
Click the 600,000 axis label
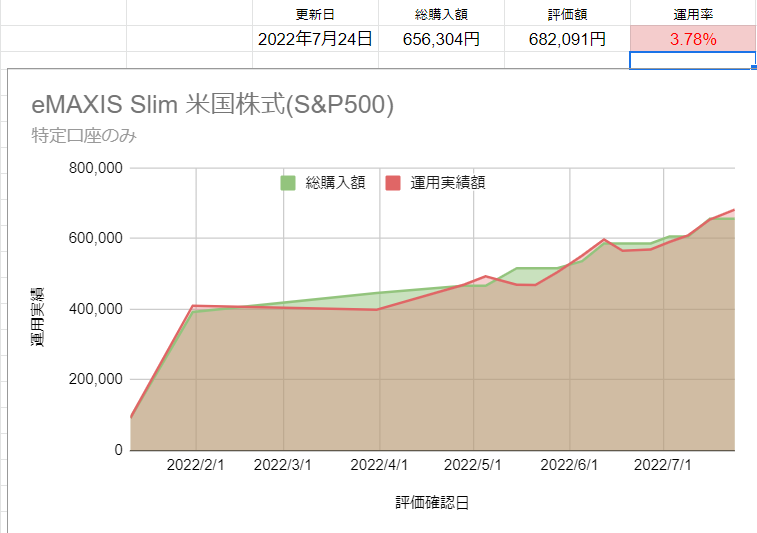(x=96, y=238)
